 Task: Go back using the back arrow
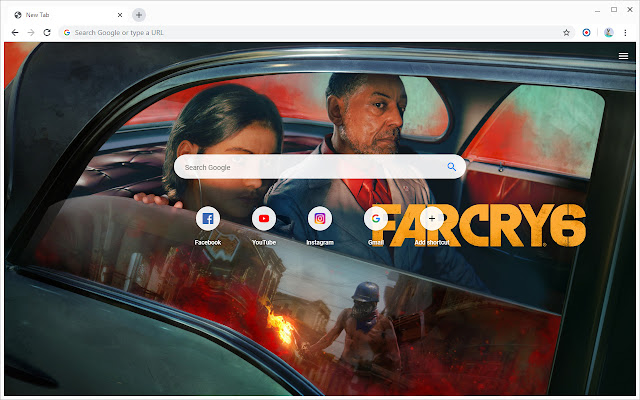15,33
